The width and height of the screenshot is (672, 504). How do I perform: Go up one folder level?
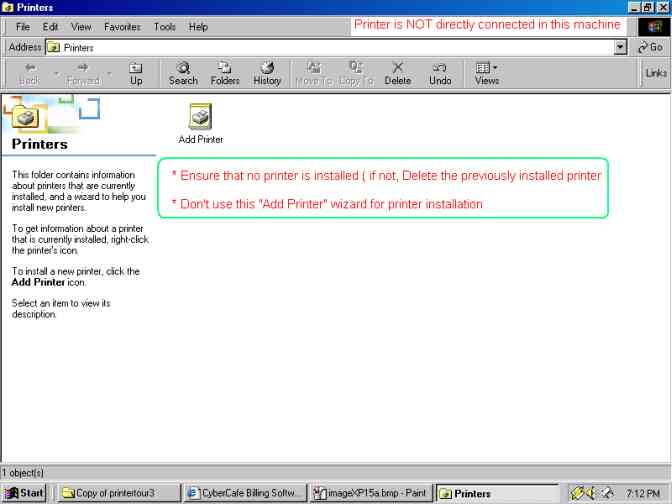(136, 73)
